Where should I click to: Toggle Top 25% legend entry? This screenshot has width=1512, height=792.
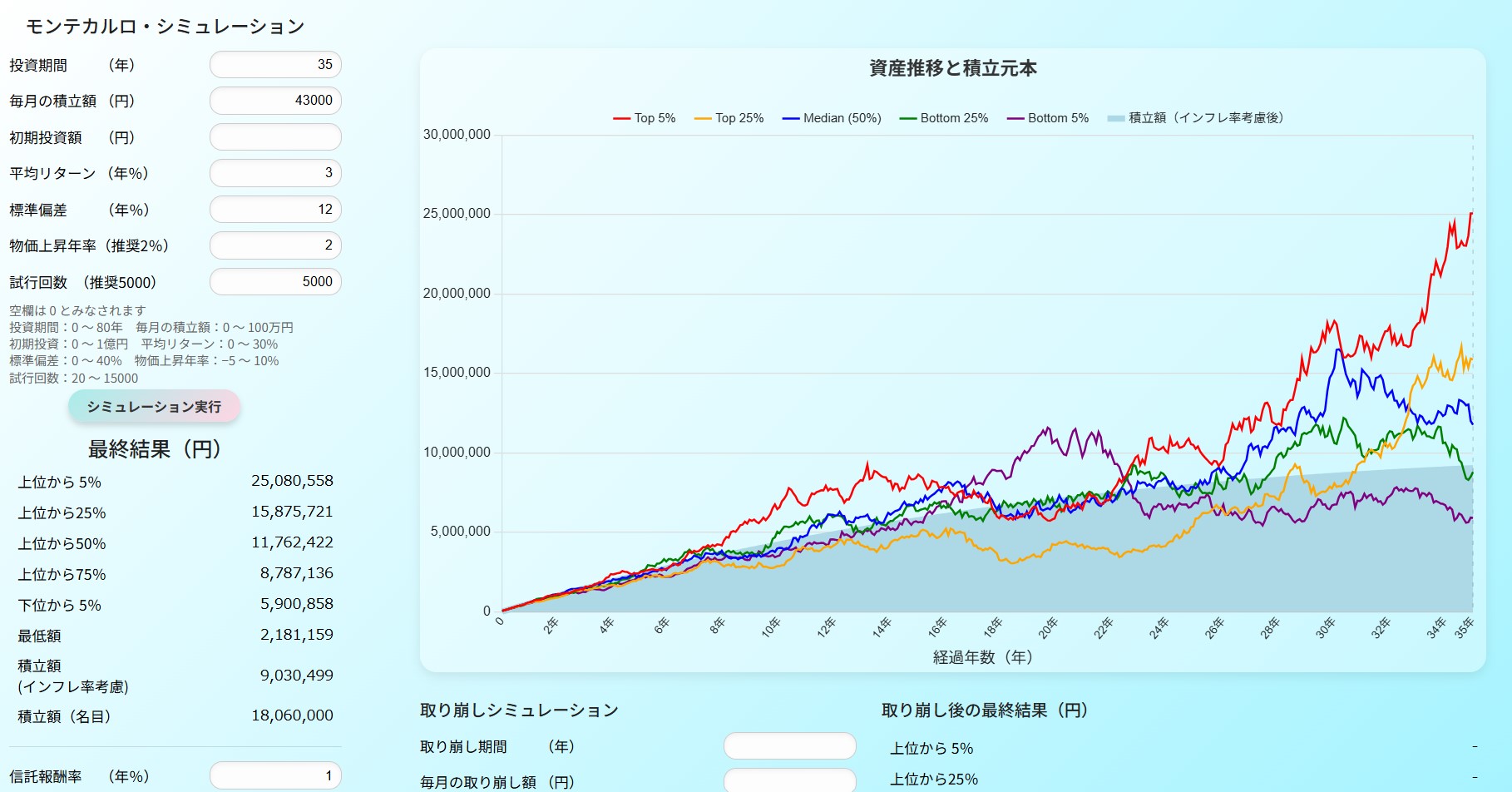tap(729, 118)
